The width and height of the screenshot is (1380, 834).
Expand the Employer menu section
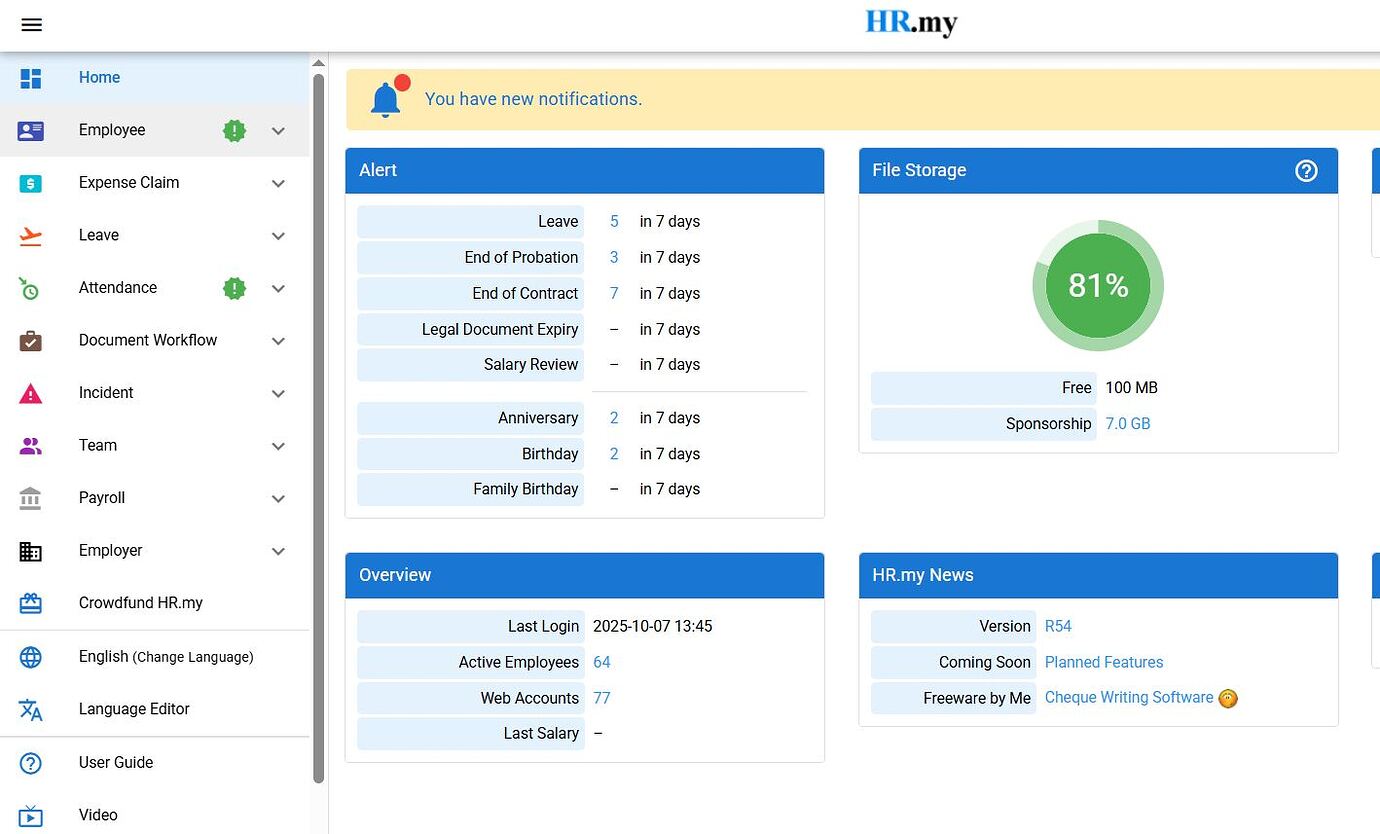coord(278,551)
